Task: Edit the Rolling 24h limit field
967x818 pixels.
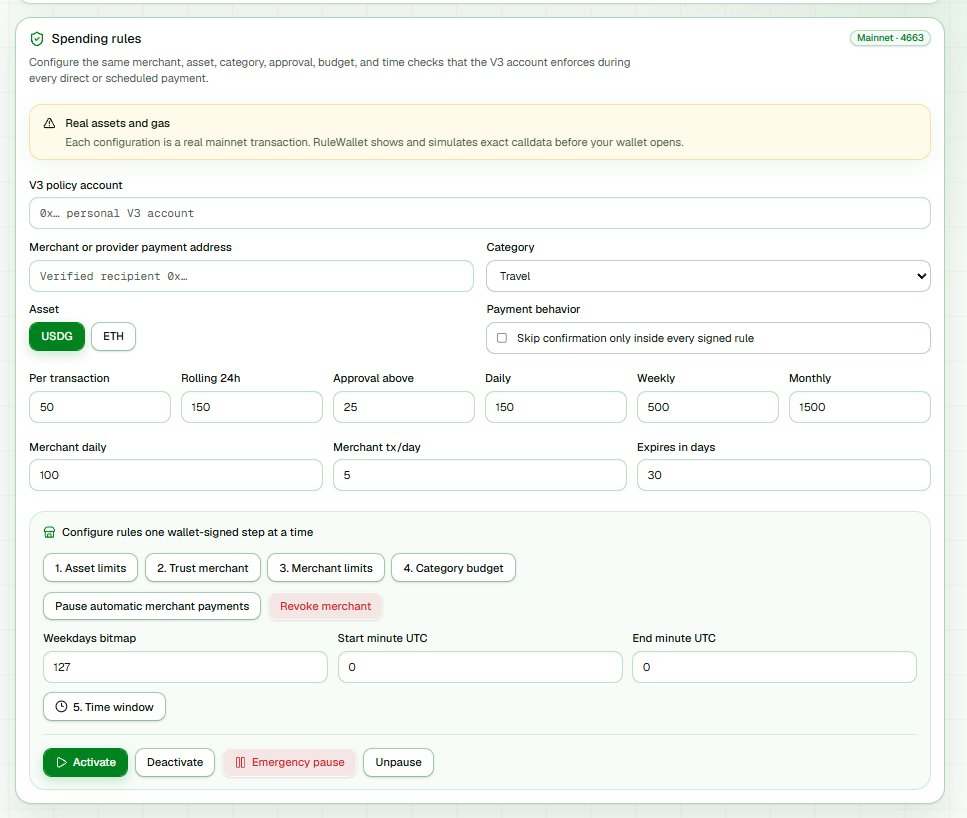Action: pyautogui.click(x=252, y=407)
